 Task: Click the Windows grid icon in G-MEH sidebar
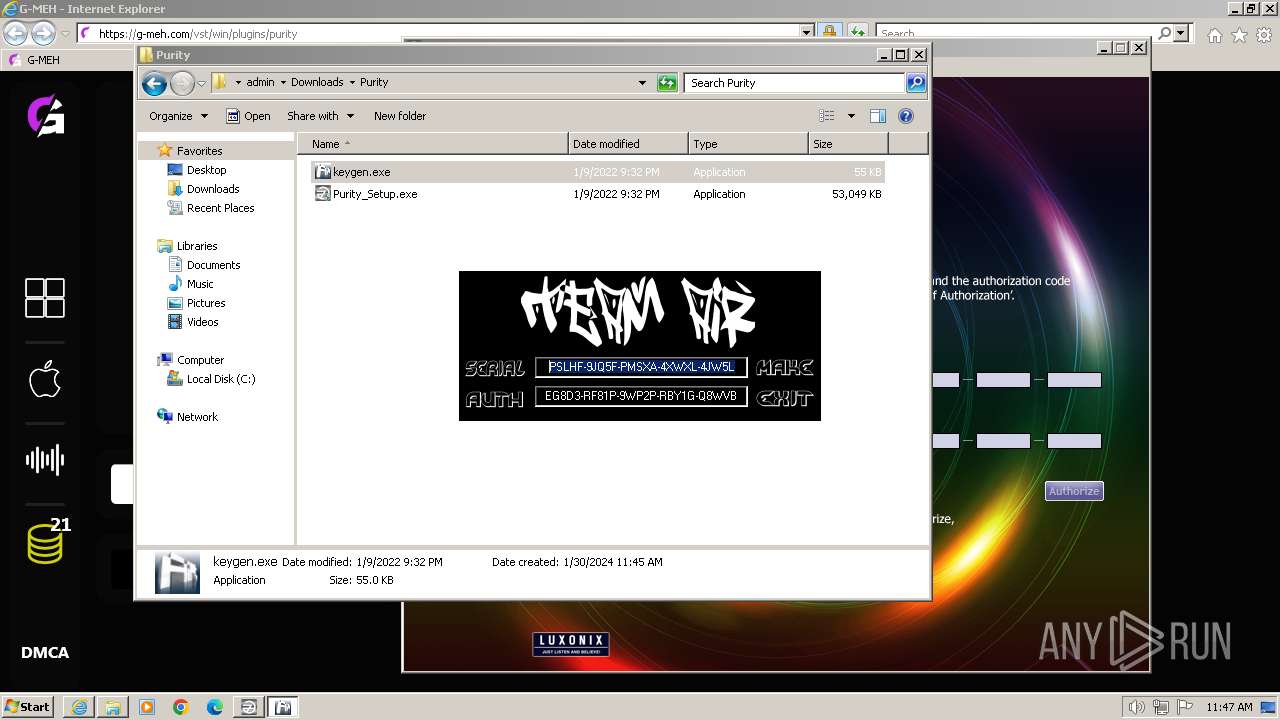pyautogui.click(x=45, y=298)
